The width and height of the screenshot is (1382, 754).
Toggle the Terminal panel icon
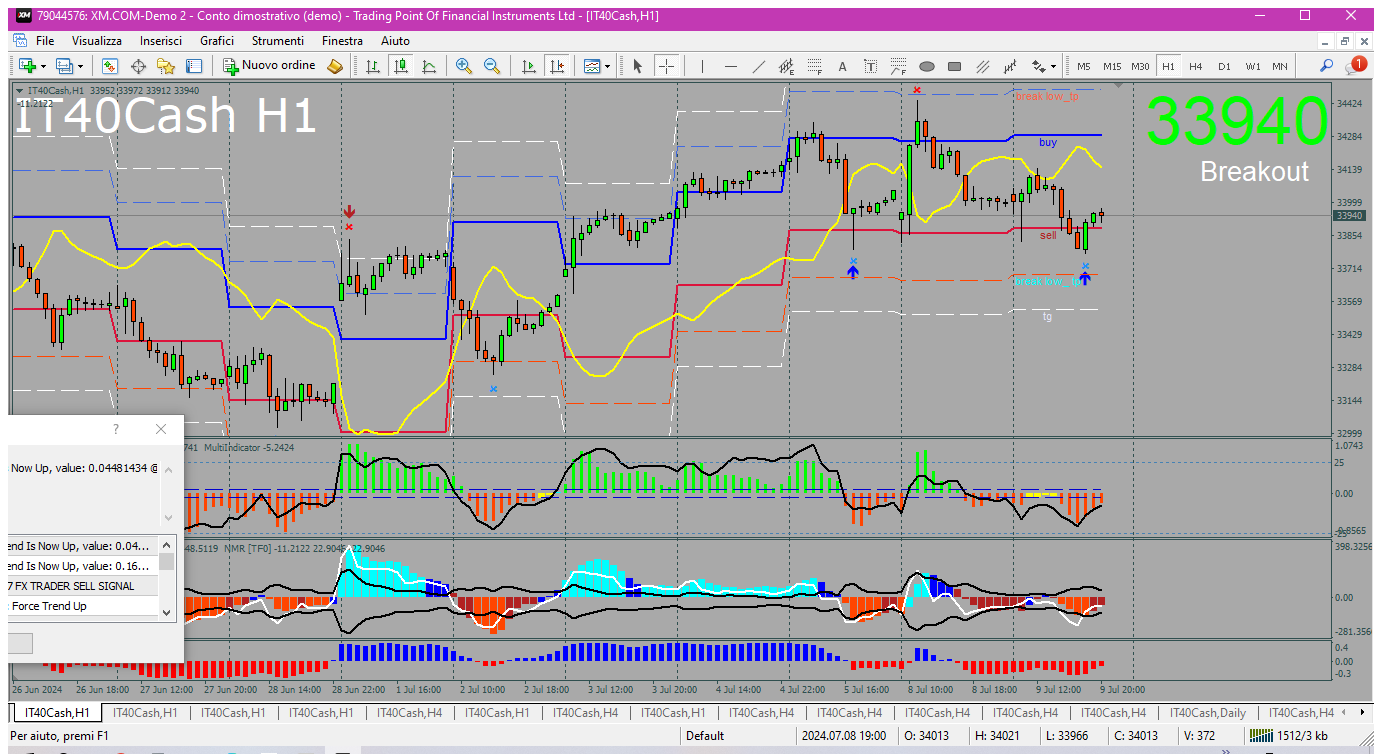click(194, 66)
